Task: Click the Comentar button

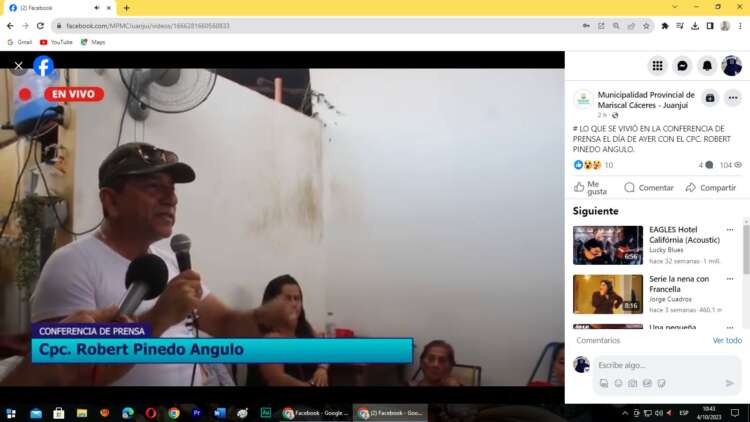Action: tap(649, 187)
